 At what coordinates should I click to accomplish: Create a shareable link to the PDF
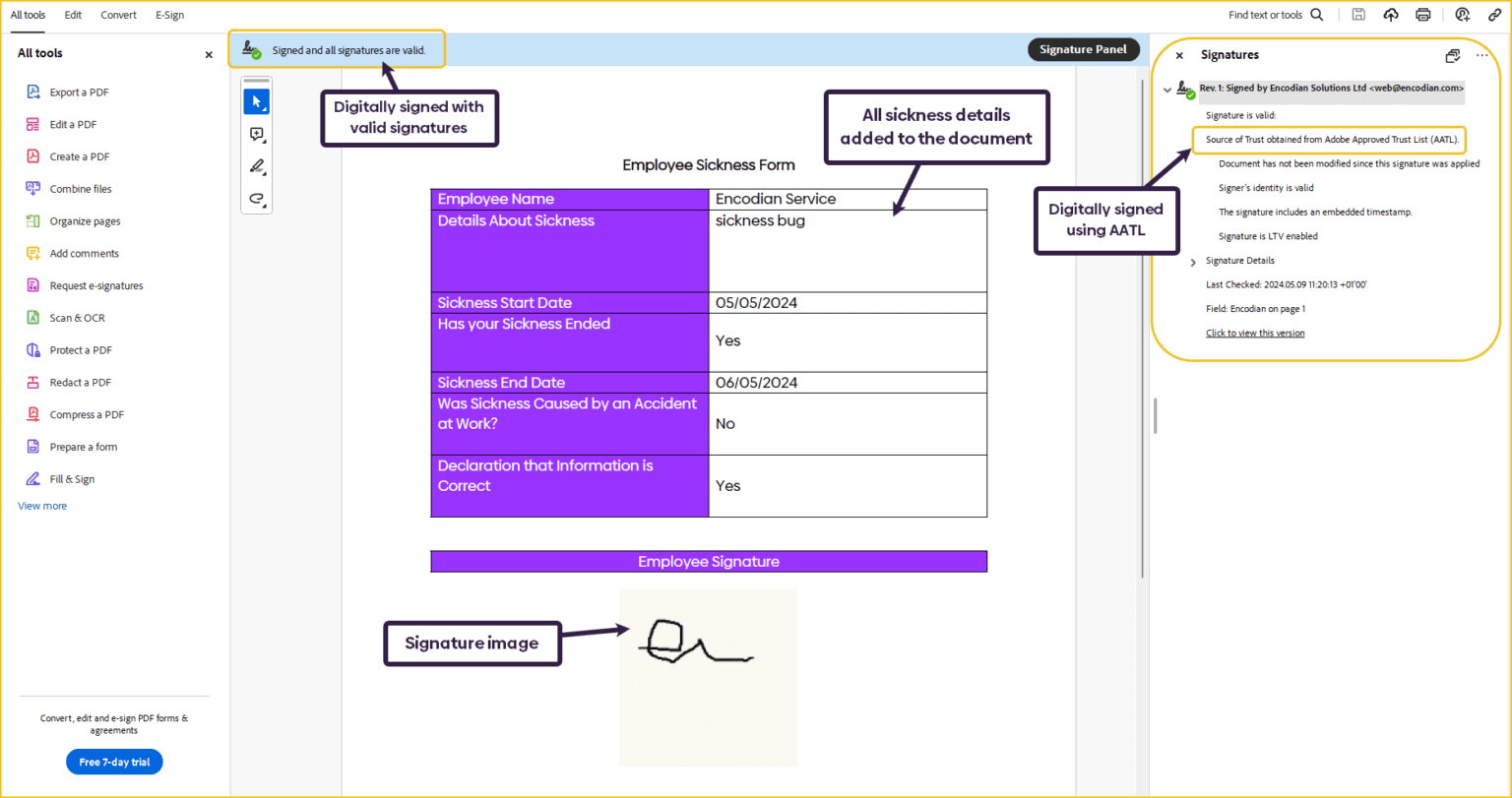click(x=1494, y=14)
